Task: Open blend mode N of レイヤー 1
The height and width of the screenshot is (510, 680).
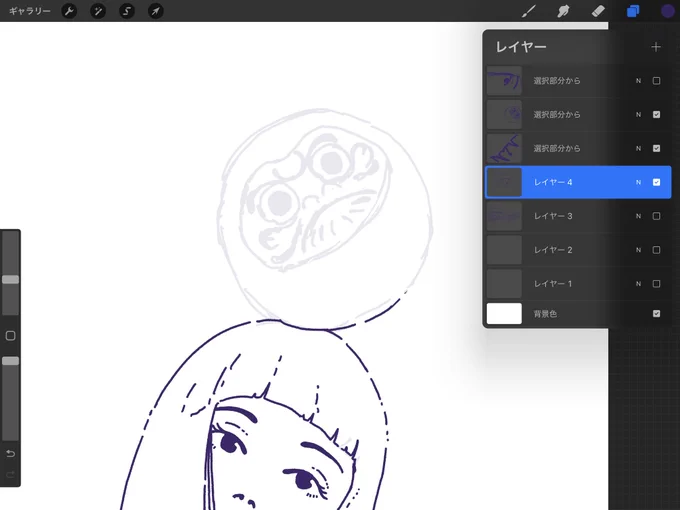Action: [638, 284]
